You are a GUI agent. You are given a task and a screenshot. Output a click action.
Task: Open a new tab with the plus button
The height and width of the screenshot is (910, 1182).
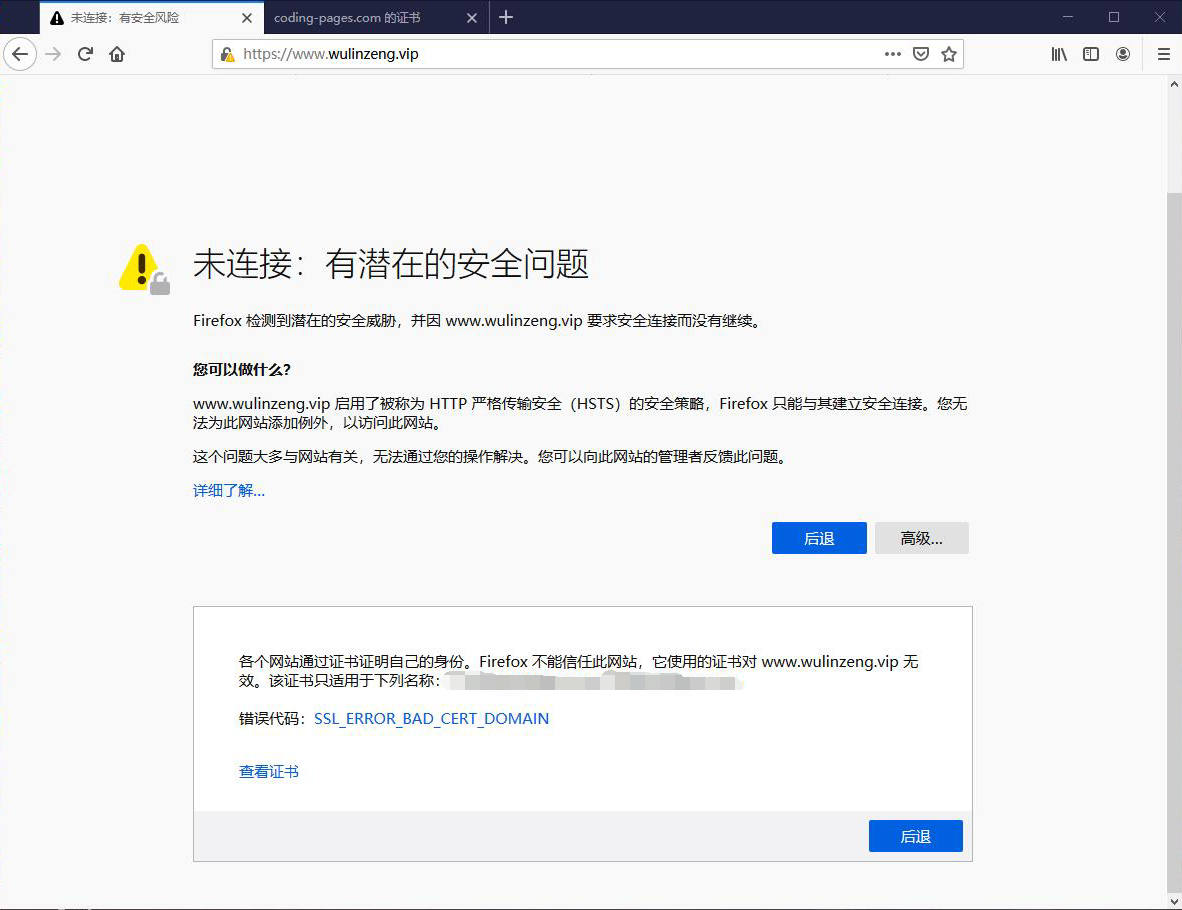pyautogui.click(x=506, y=17)
